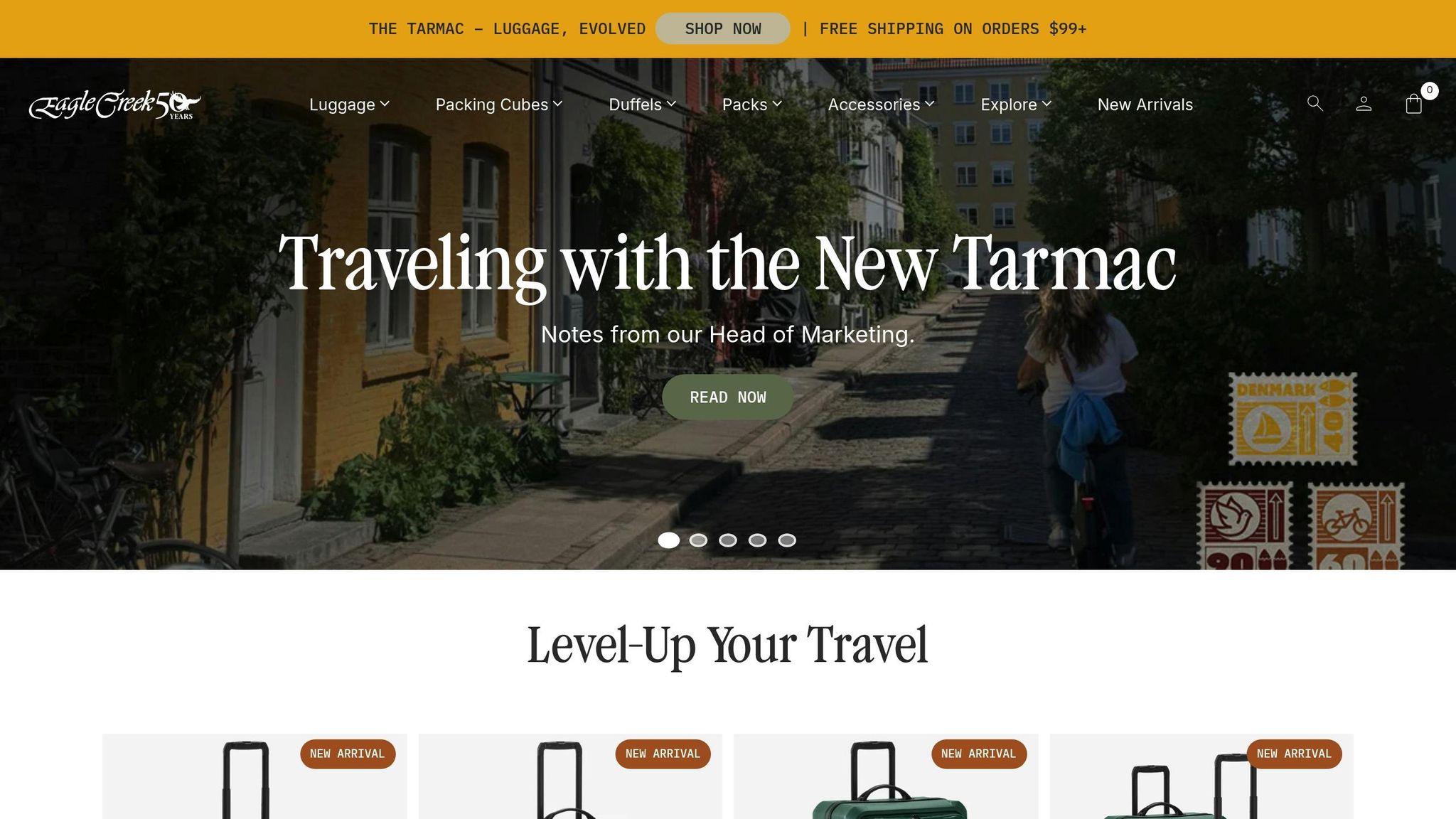The width and height of the screenshot is (1456, 819).
Task: Expand the Packing Cubes dropdown menu
Action: point(499,105)
